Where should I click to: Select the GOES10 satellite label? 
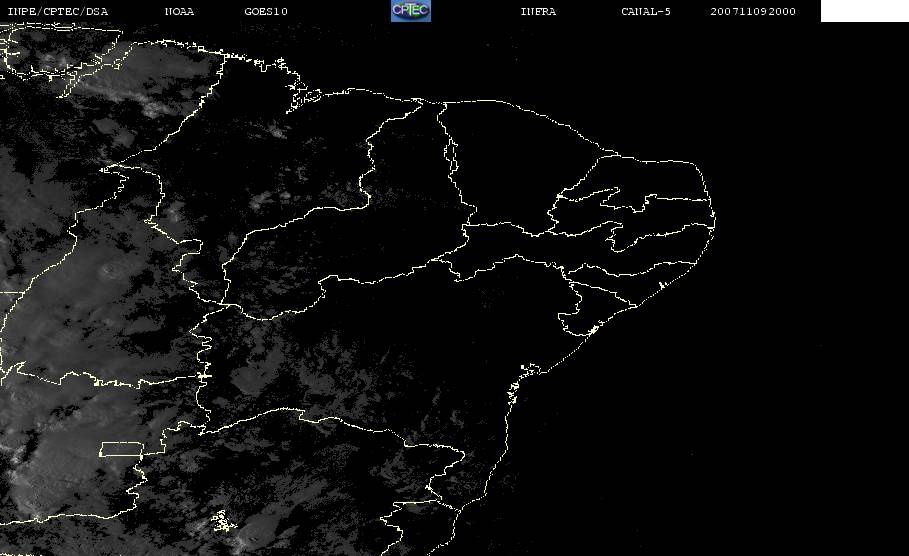266,12
